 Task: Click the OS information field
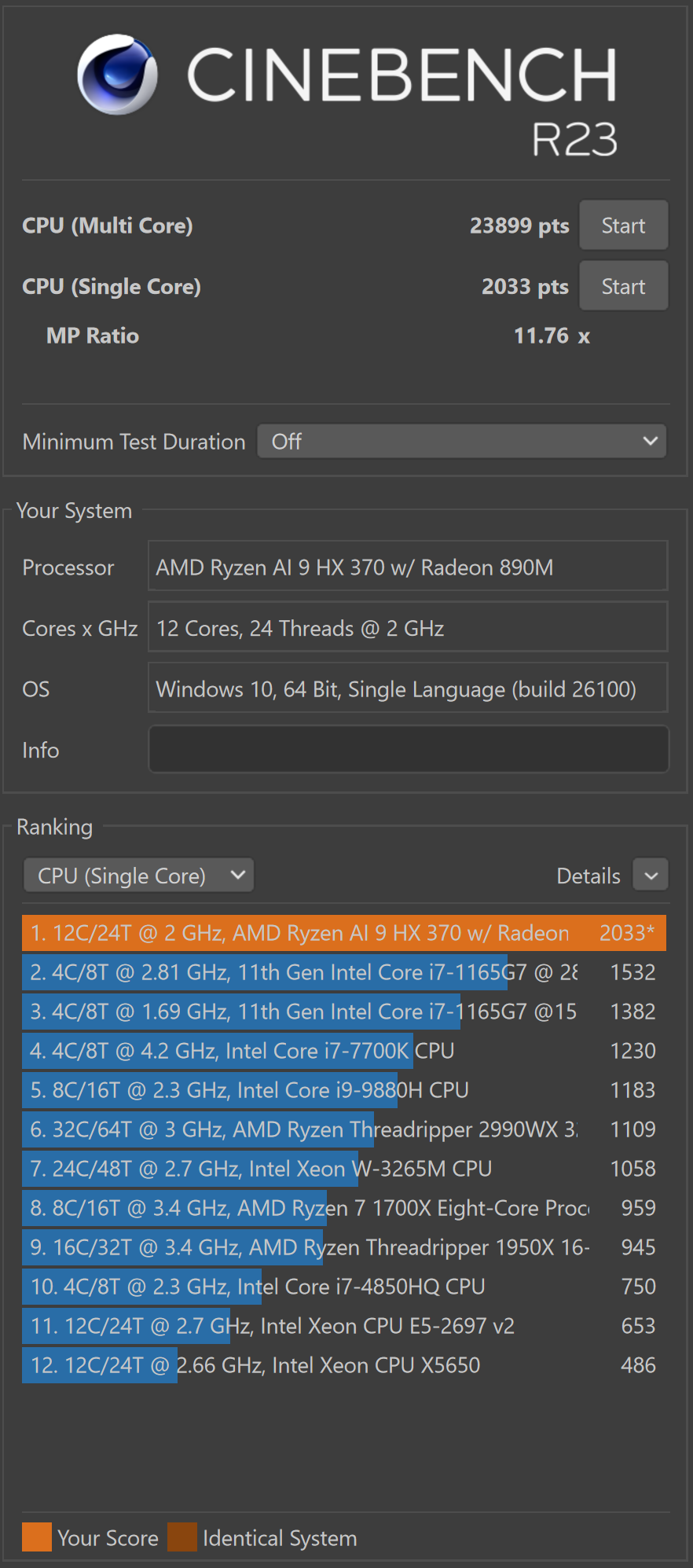click(x=408, y=689)
